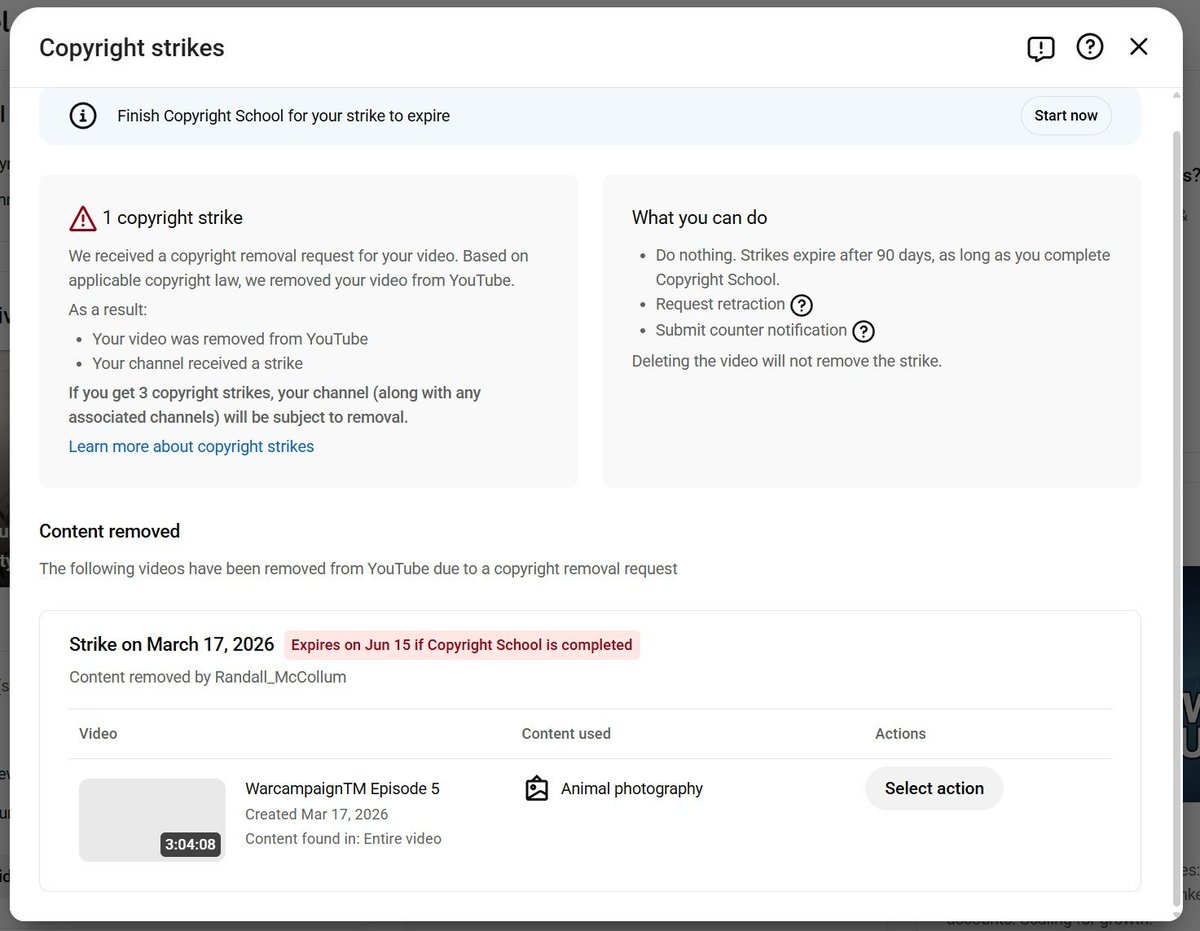
Task: Start Copyright School now
Action: pyautogui.click(x=1066, y=116)
